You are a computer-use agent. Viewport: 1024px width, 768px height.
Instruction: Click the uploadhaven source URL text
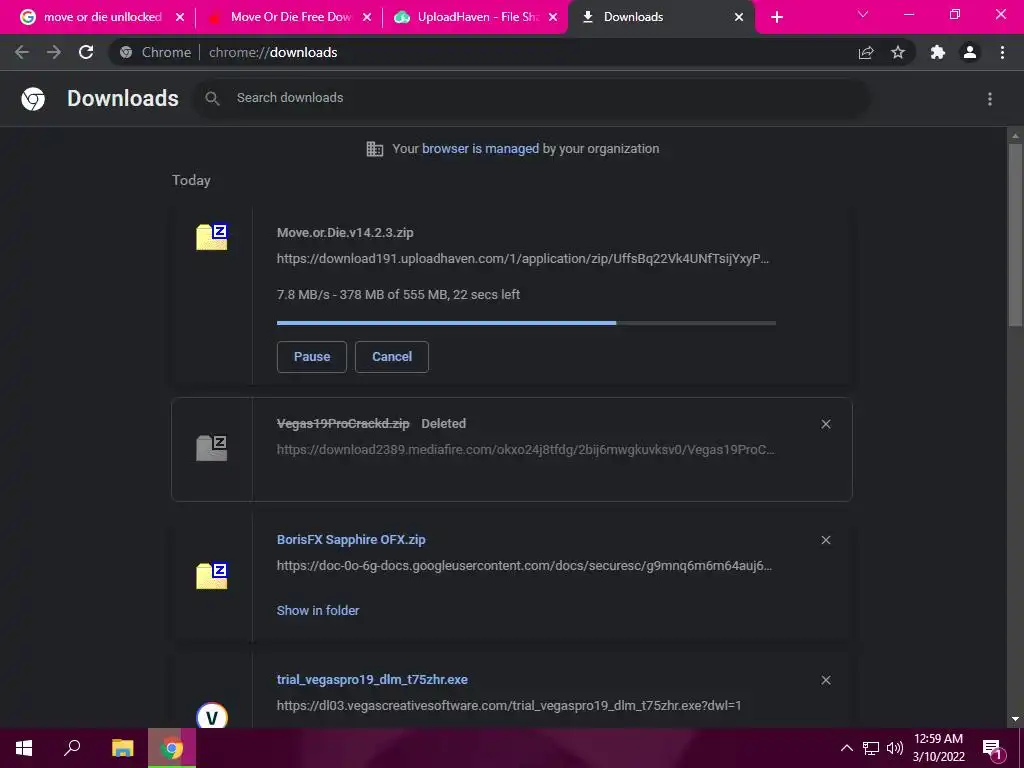click(x=523, y=259)
